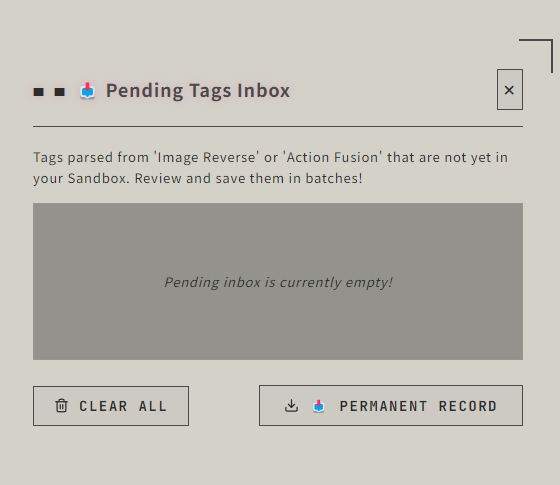Click the first black square in header
Screen dimensions: 560x485
pos(39,92)
